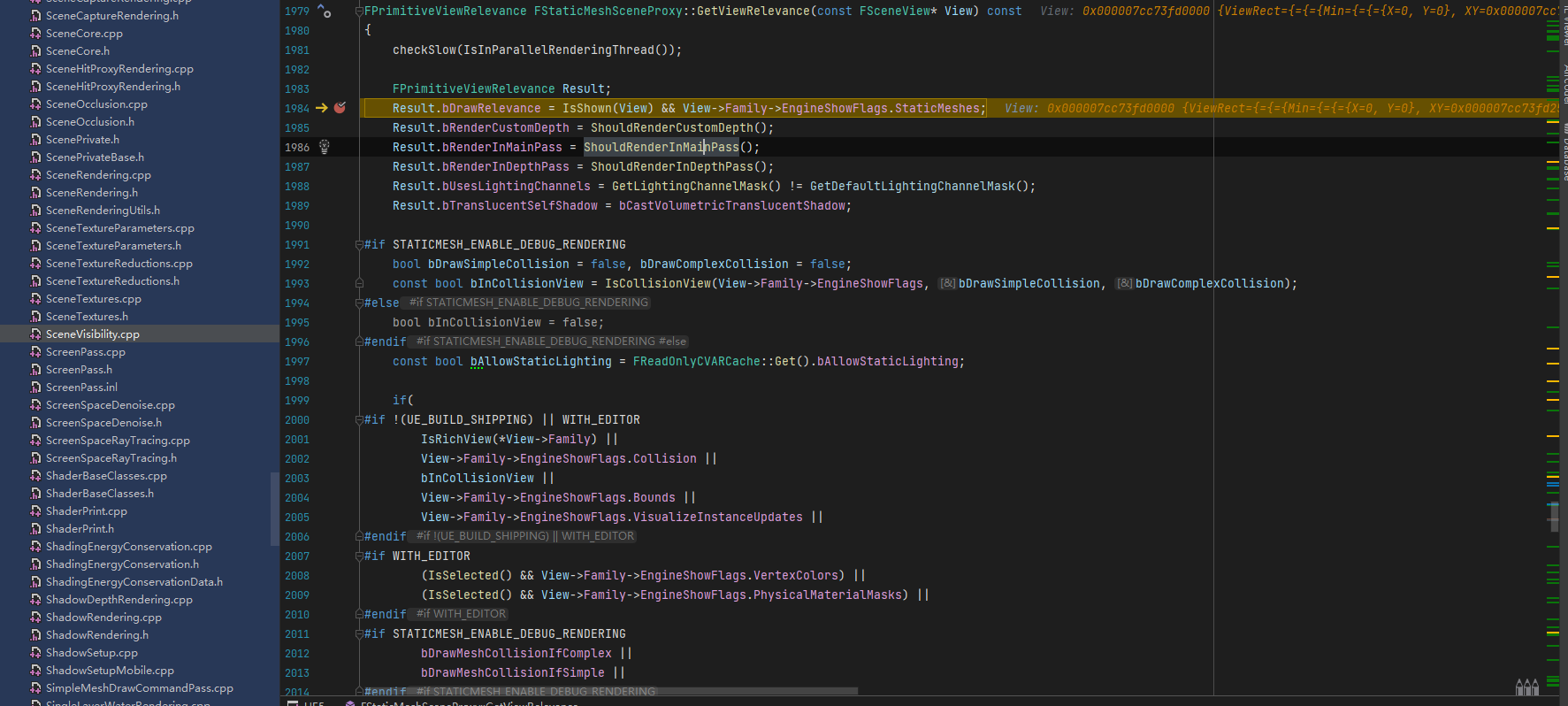Collapse the #if WITH_EDITOR block at line 2007
Image resolution: width=1568 pixels, height=706 pixels.
pyautogui.click(x=359, y=556)
